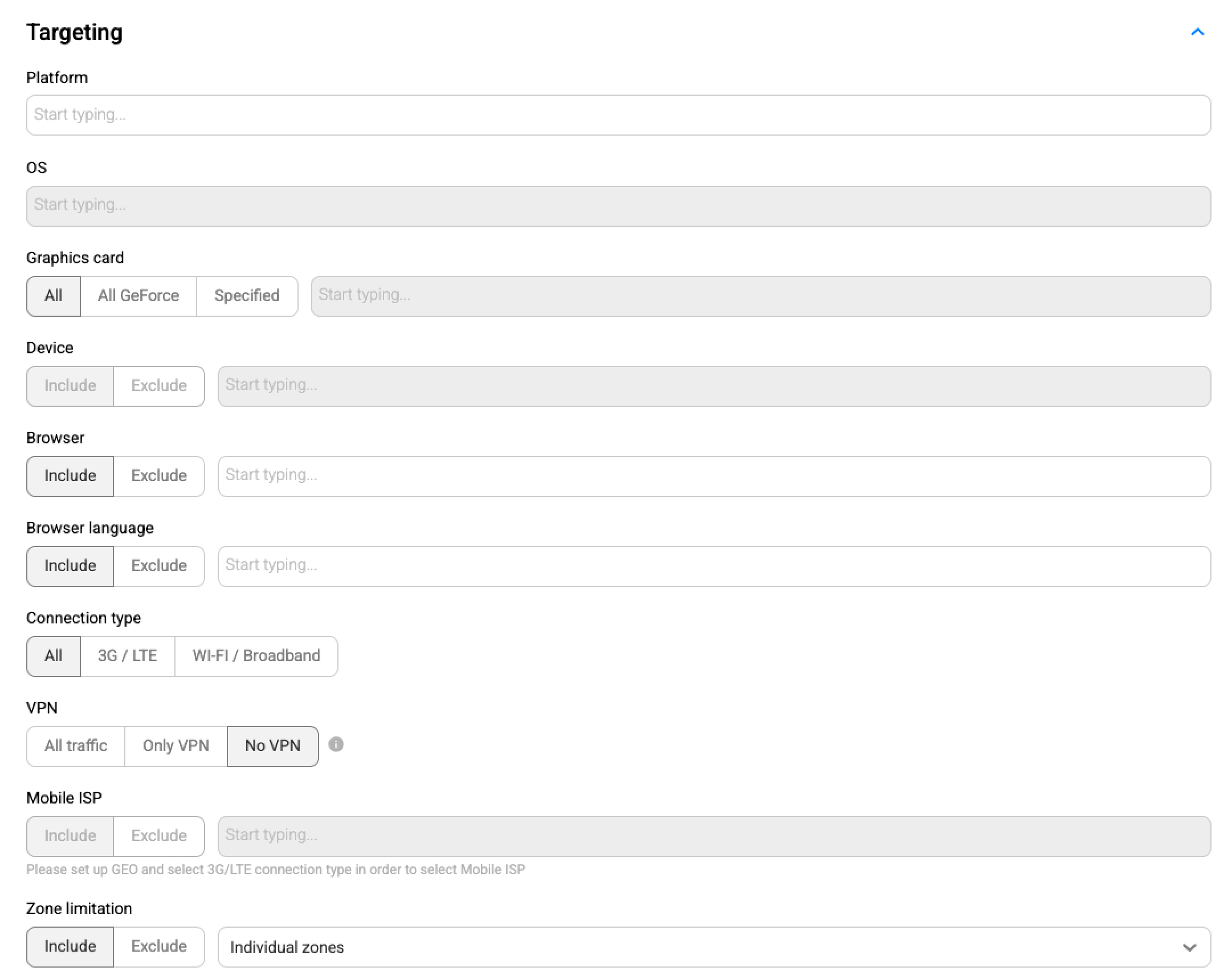Click the Browser language search input
The height and width of the screenshot is (979, 1232).
click(x=713, y=566)
